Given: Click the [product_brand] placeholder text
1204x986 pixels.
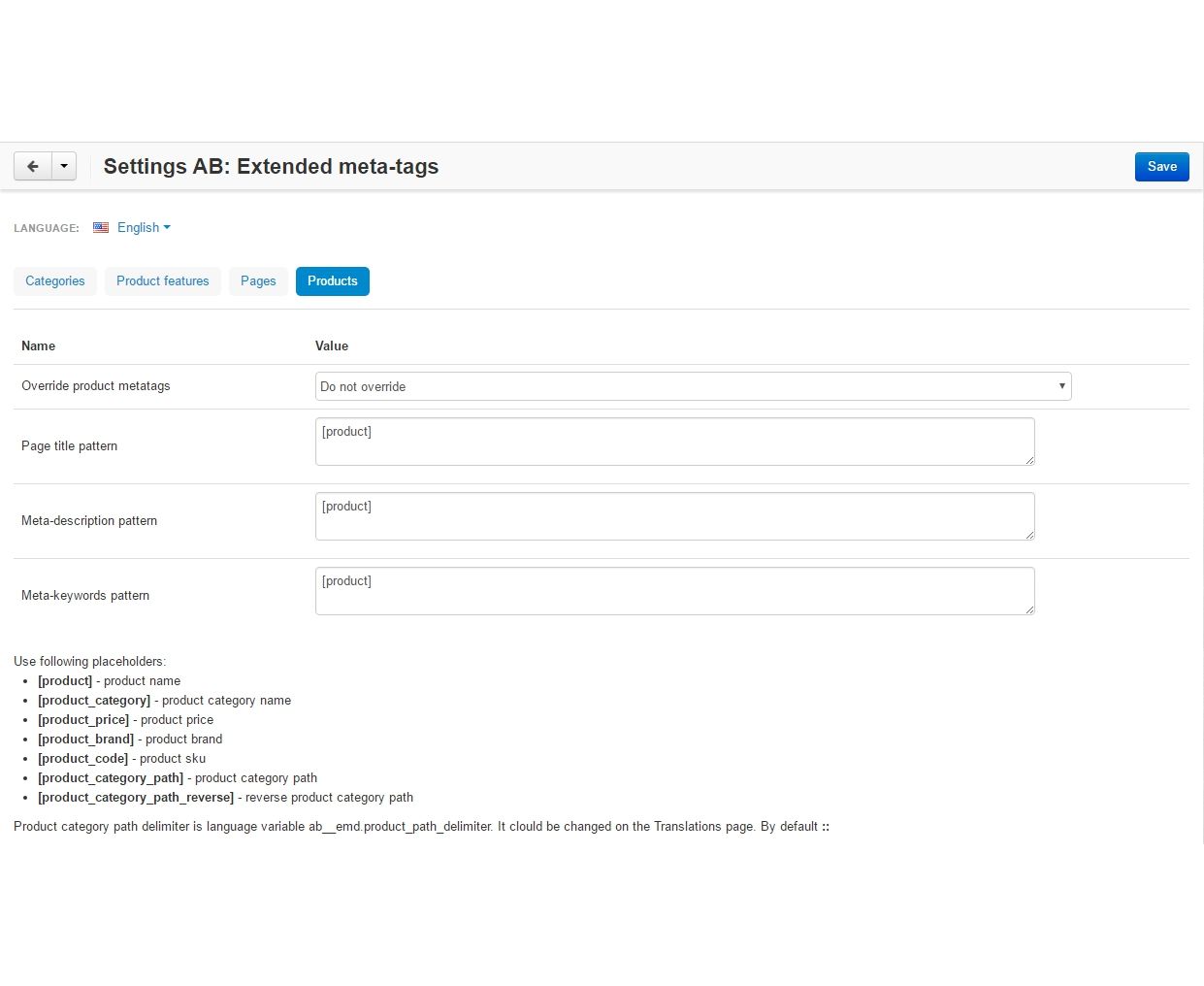Looking at the screenshot, I should [x=86, y=739].
